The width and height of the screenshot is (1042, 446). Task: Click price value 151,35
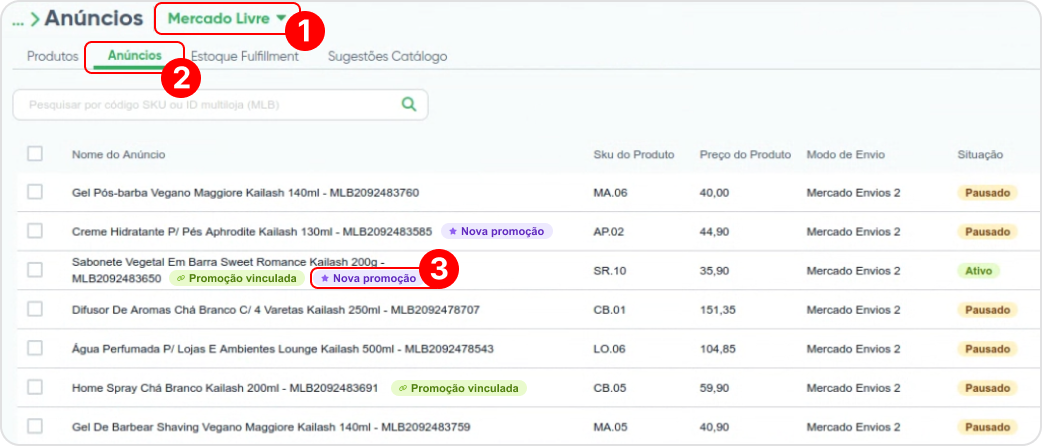717,310
